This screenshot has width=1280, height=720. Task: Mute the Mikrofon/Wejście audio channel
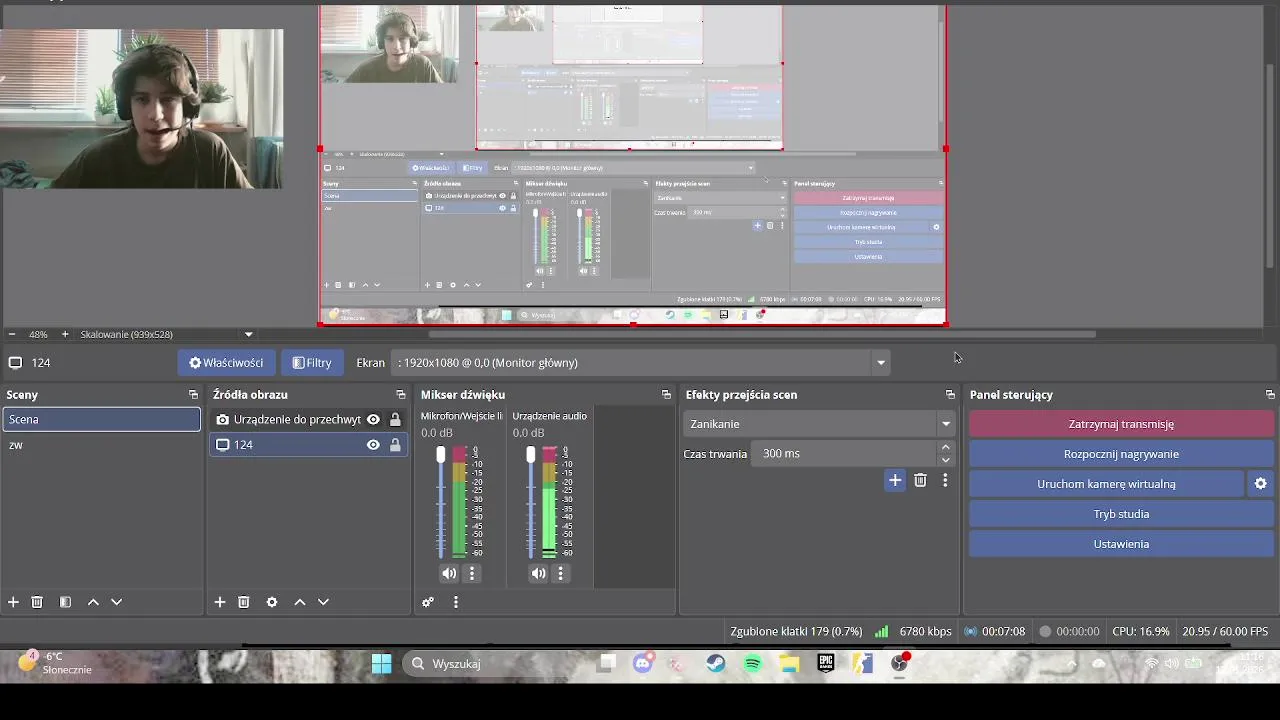pos(449,573)
